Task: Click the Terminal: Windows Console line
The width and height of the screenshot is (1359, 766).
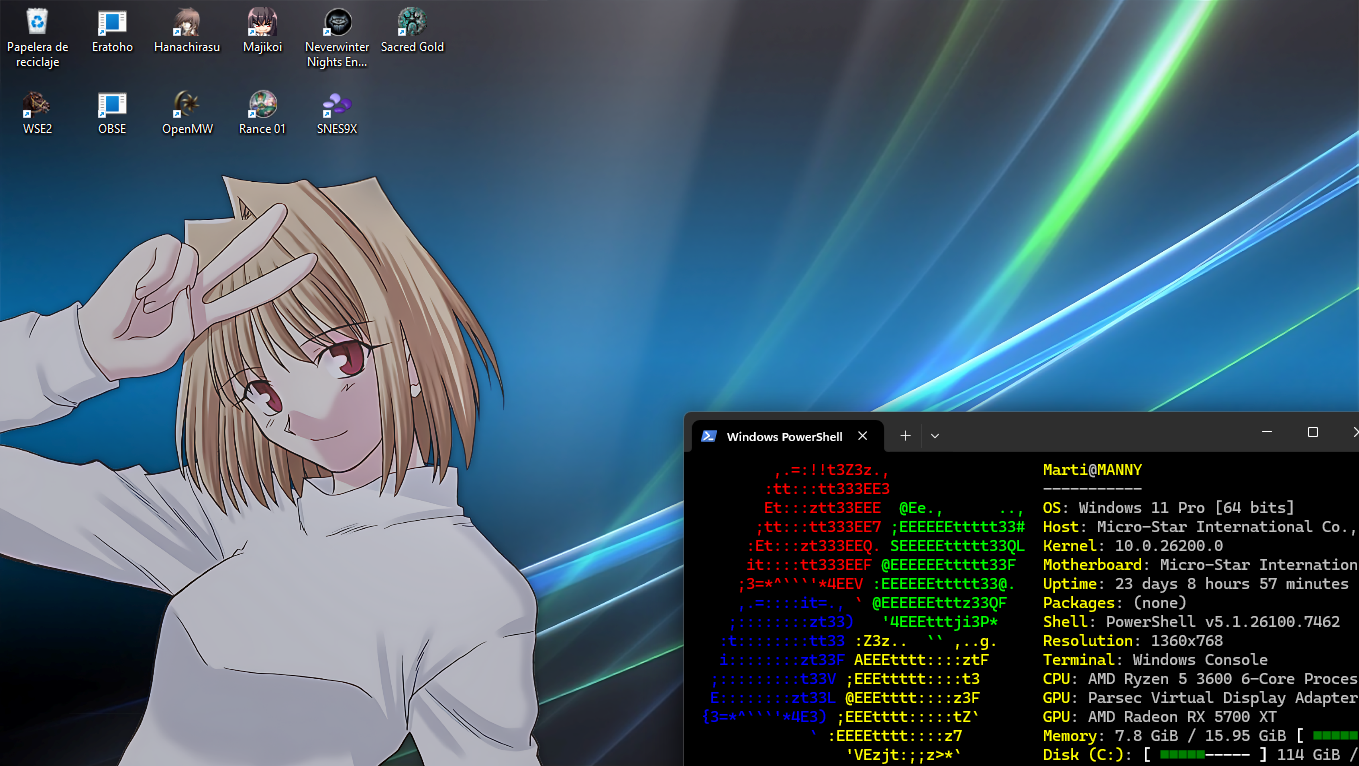Action: [1155, 660]
